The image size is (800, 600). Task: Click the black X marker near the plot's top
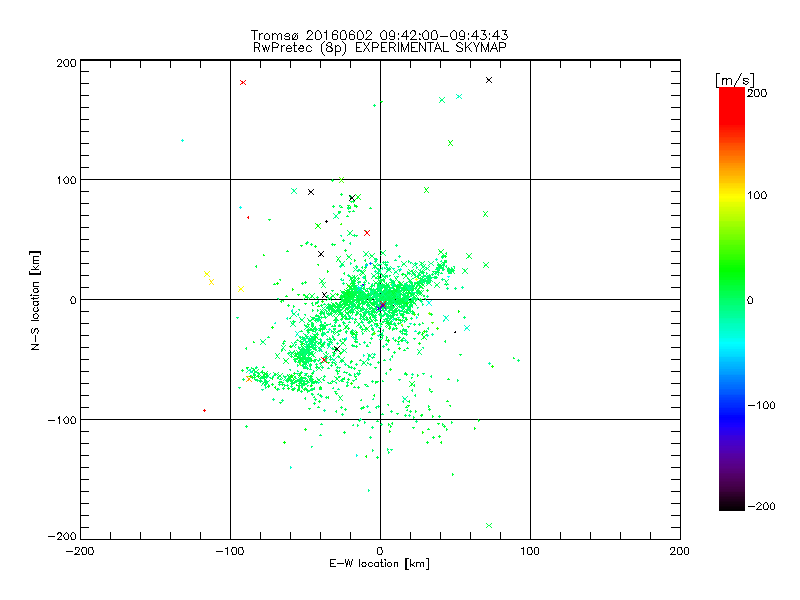(489, 80)
